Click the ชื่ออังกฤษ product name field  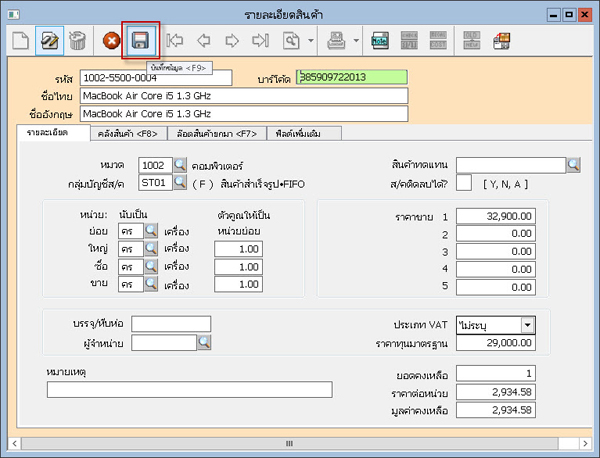pyautogui.click(x=244, y=114)
